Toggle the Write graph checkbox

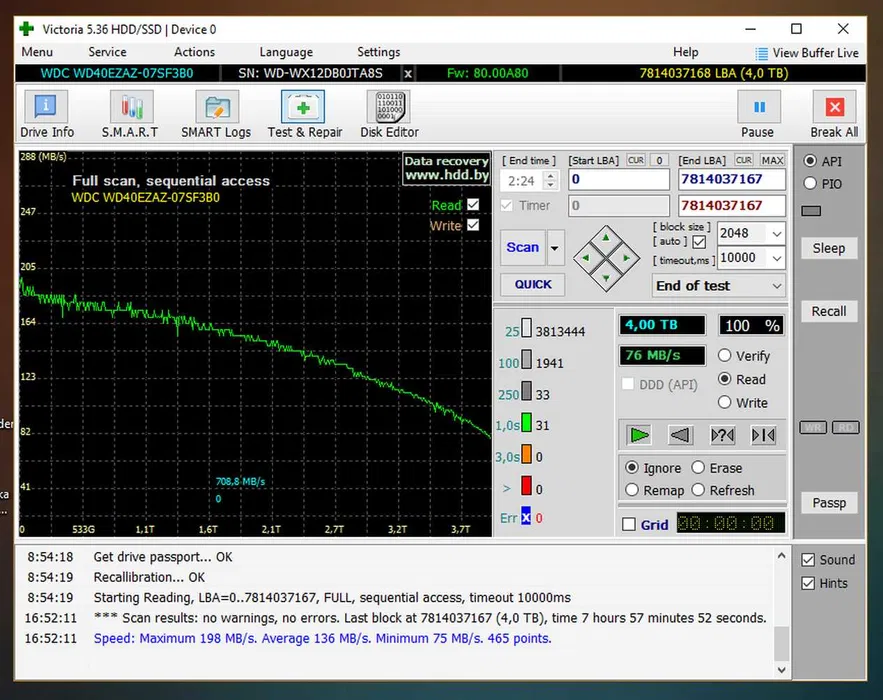click(x=473, y=225)
